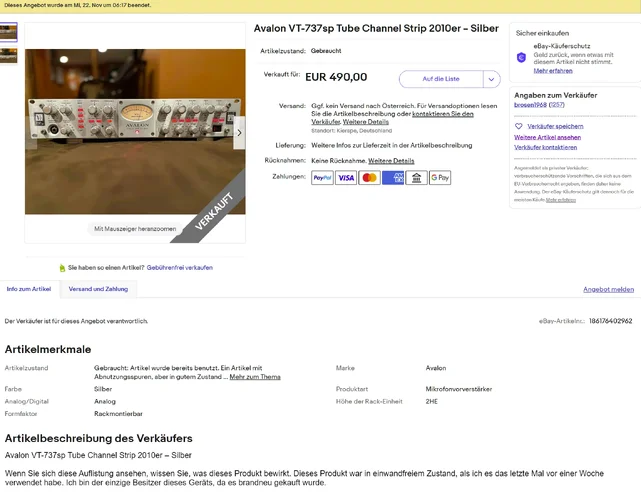Click the American Express payment icon
641x500 pixels.
point(393,178)
